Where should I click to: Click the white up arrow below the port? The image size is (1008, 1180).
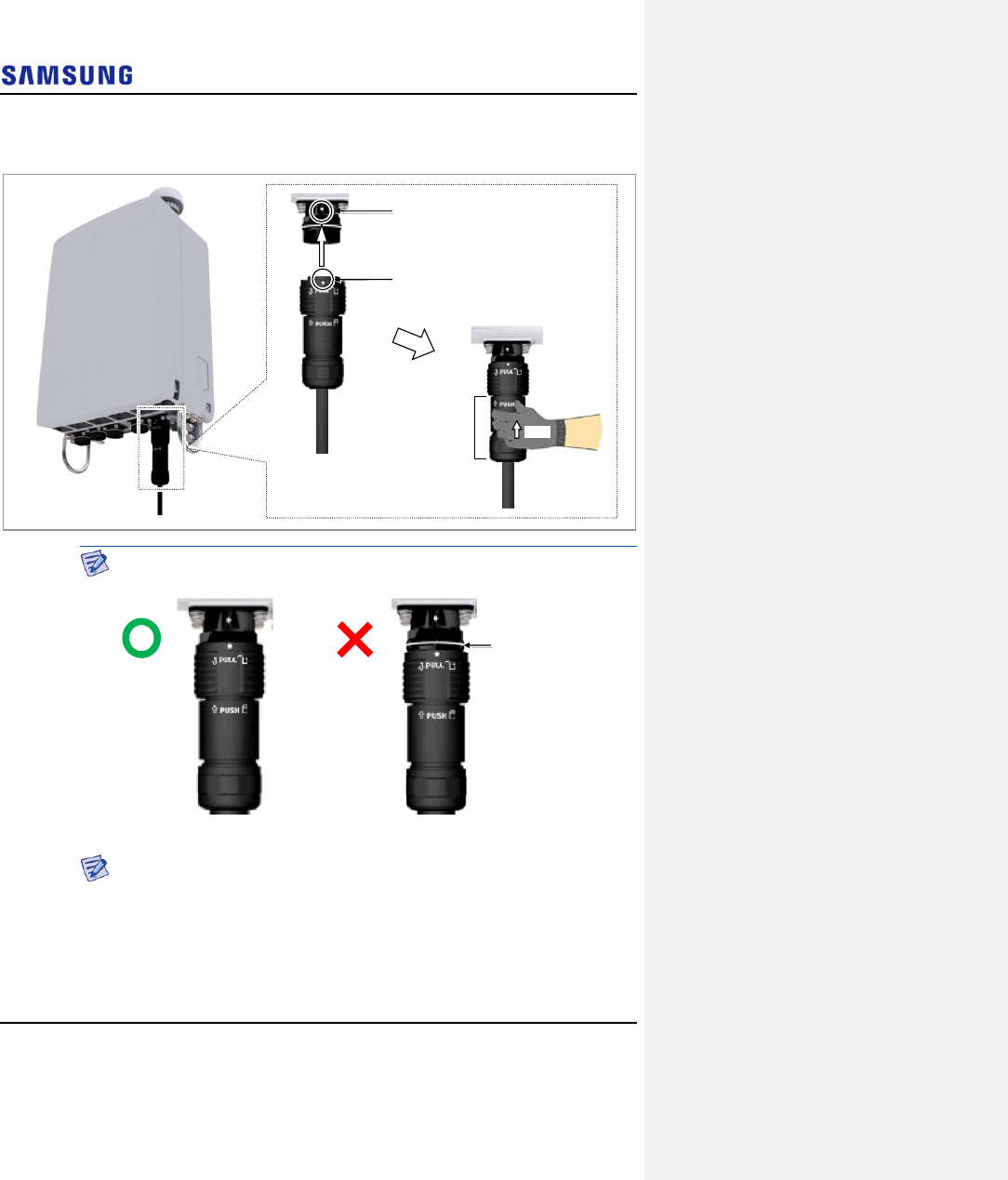coord(323,252)
